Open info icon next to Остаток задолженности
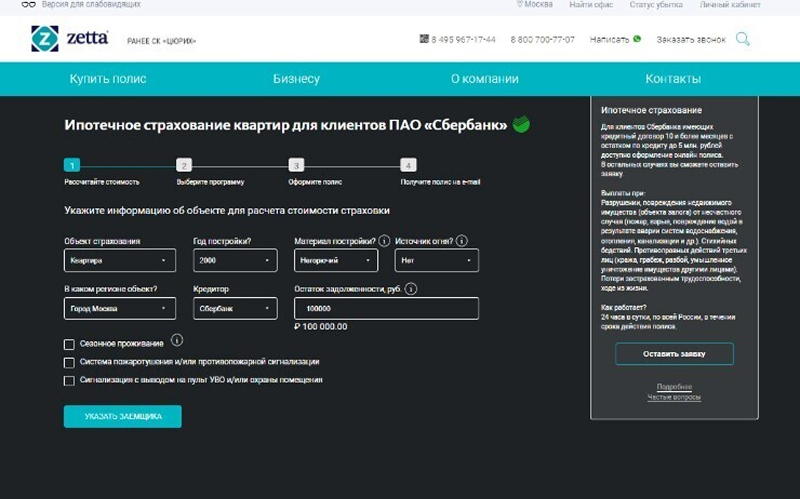This screenshot has width=800, height=499. coord(411,289)
